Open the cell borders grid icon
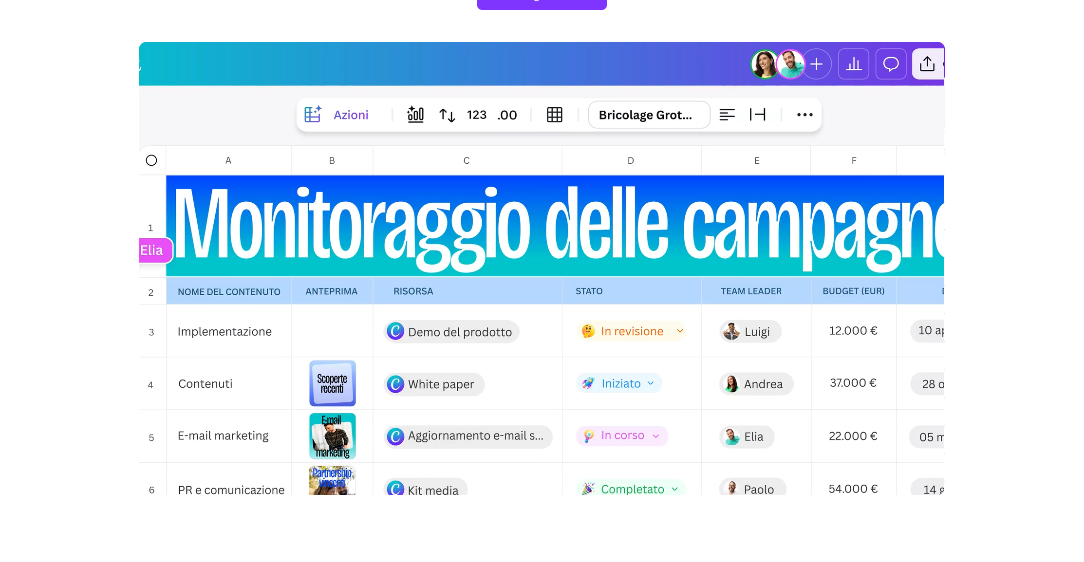The image size is (1084, 562). pyautogui.click(x=555, y=115)
